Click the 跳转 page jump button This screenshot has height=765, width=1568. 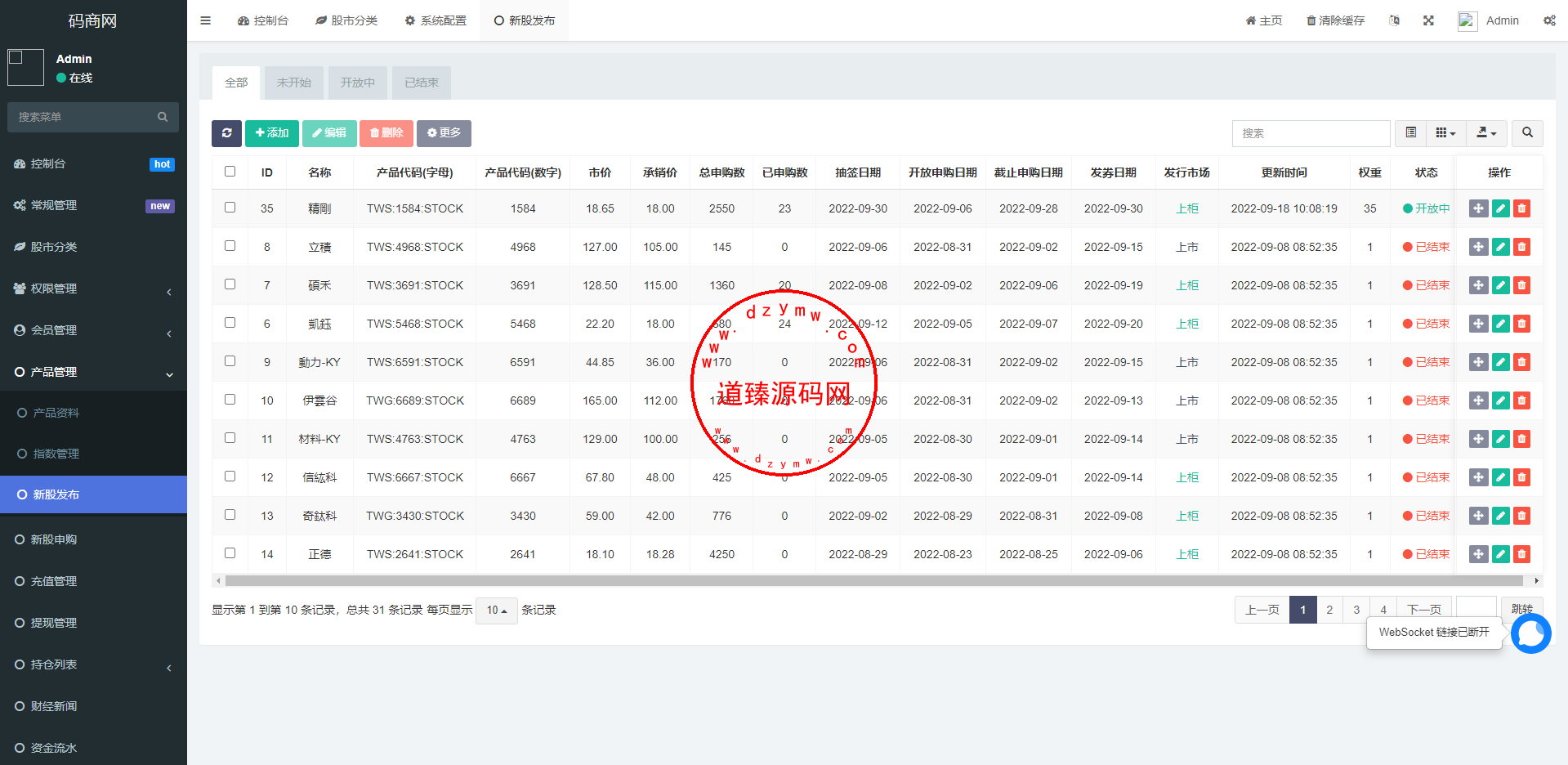tap(1521, 609)
